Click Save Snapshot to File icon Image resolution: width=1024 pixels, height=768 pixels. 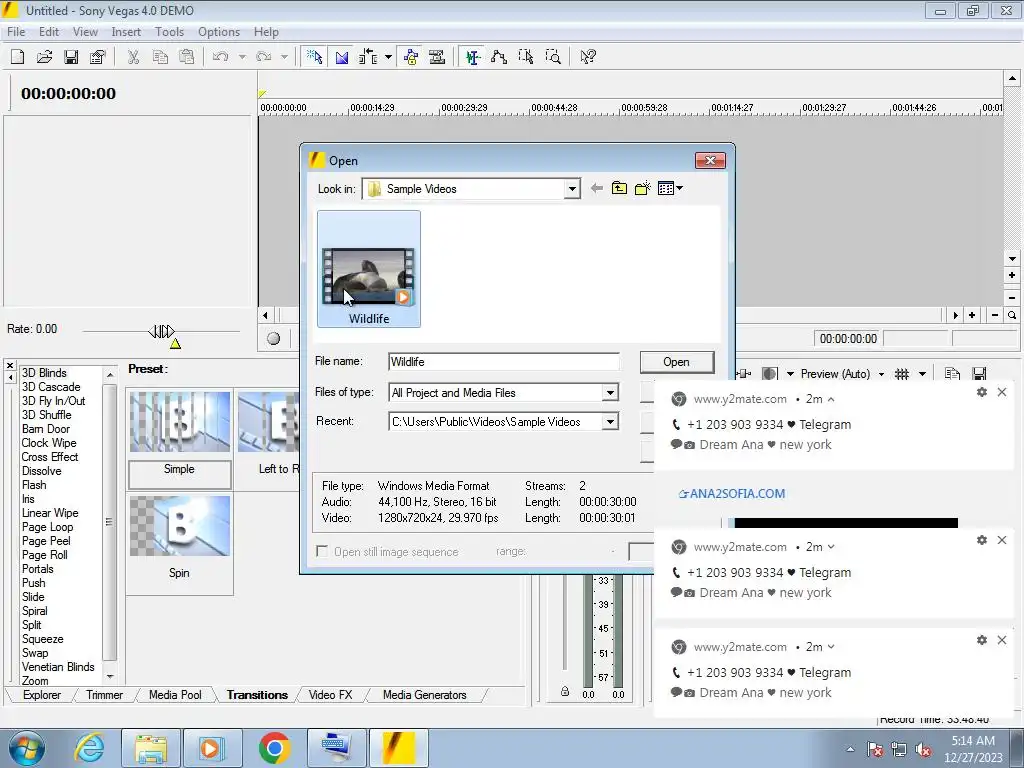[979, 374]
